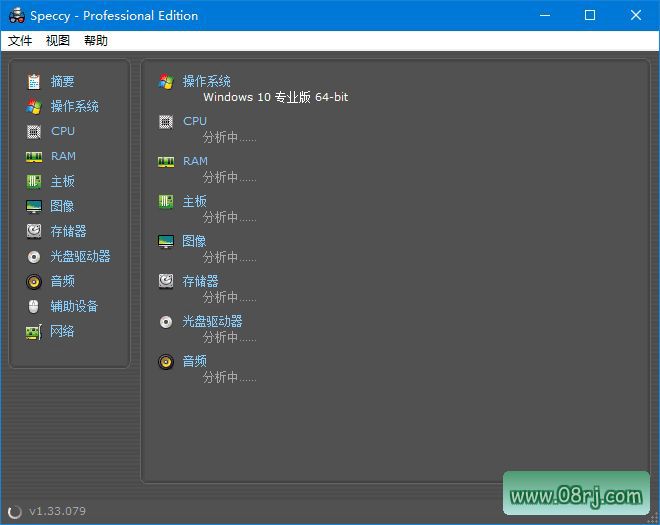Screen dimensions: 660x525
Task: Click the loading spinner in status bar
Action: 15,512
